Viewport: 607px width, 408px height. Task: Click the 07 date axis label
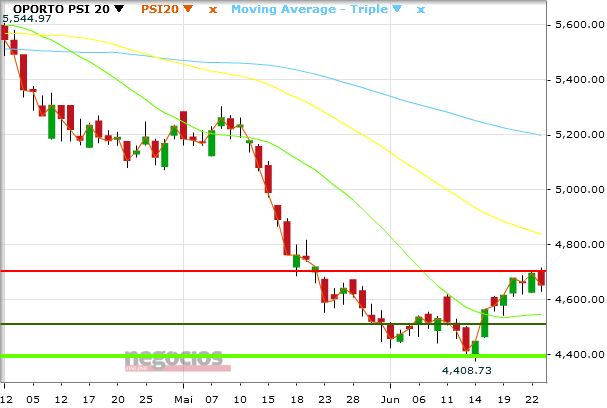point(212,399)
